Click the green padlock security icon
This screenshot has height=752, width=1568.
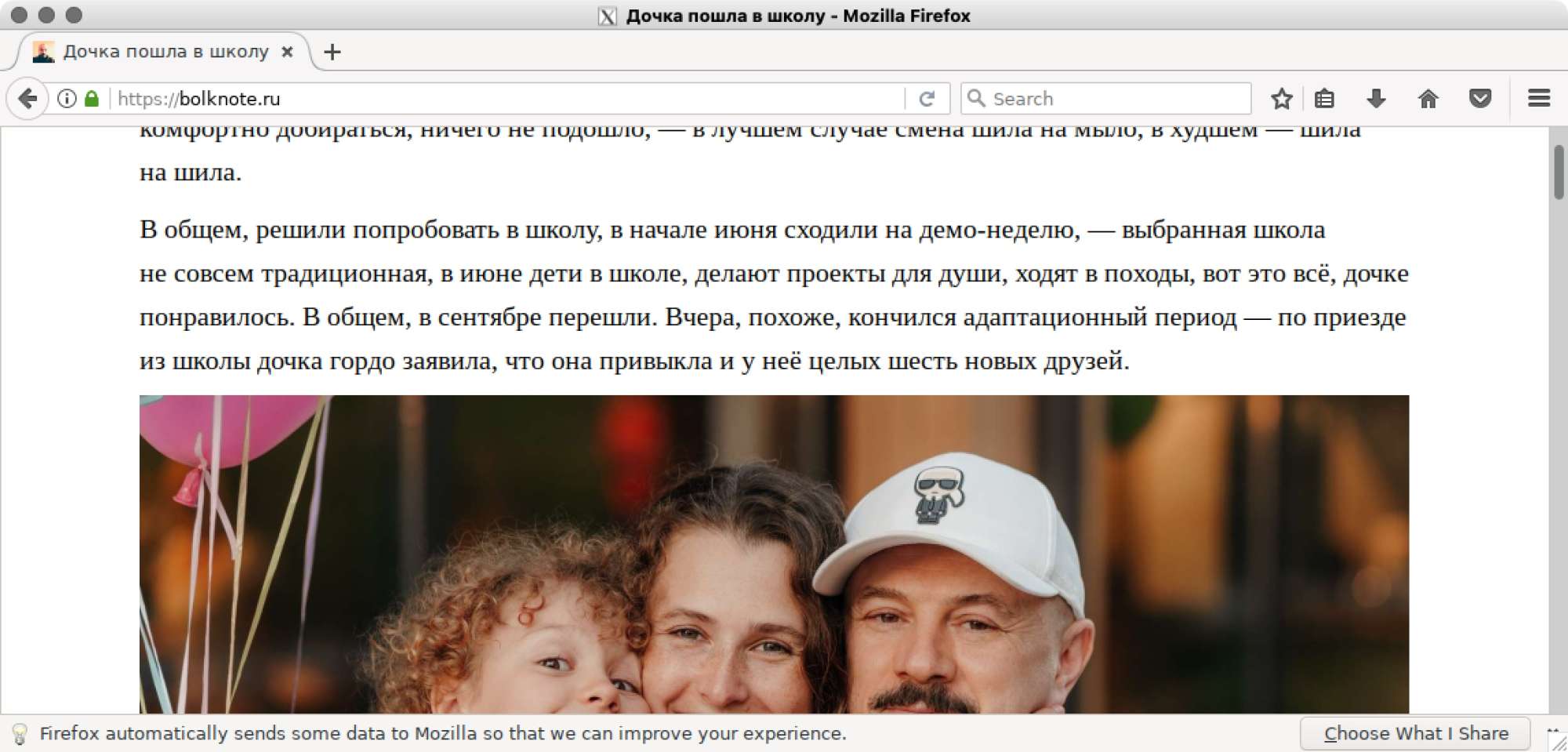tap(92, 99)
